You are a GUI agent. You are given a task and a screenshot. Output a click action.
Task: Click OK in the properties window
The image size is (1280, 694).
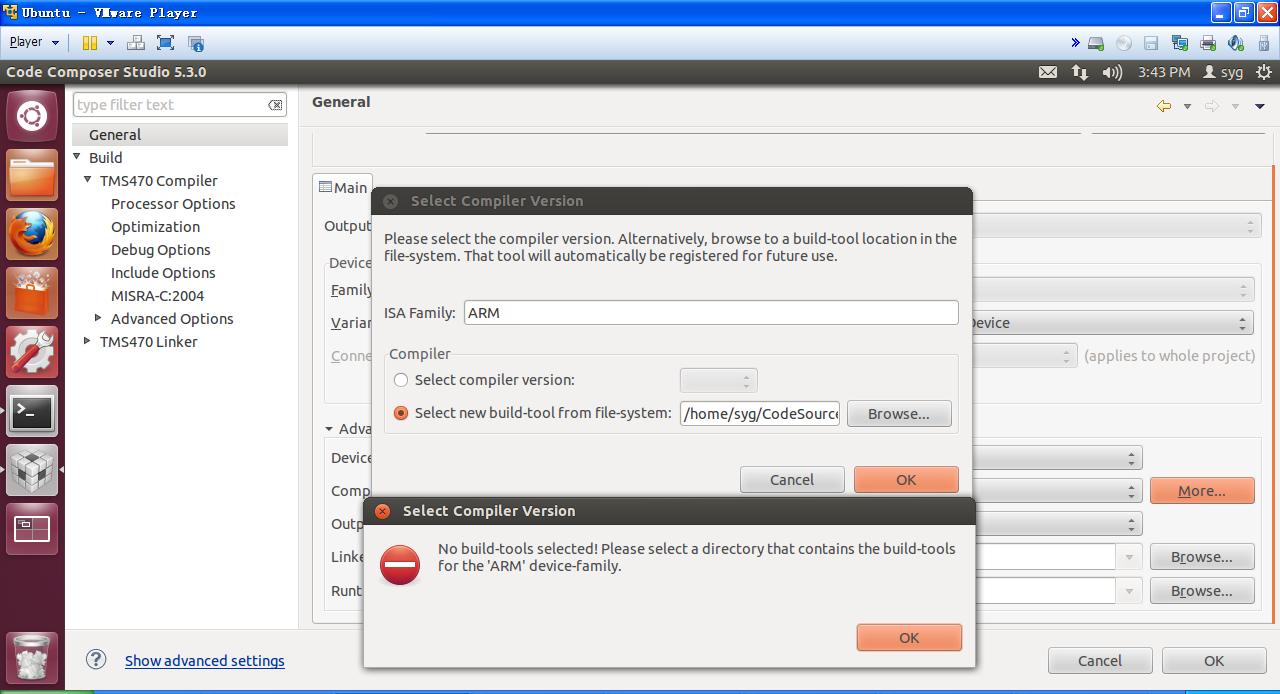point(1214,661)
